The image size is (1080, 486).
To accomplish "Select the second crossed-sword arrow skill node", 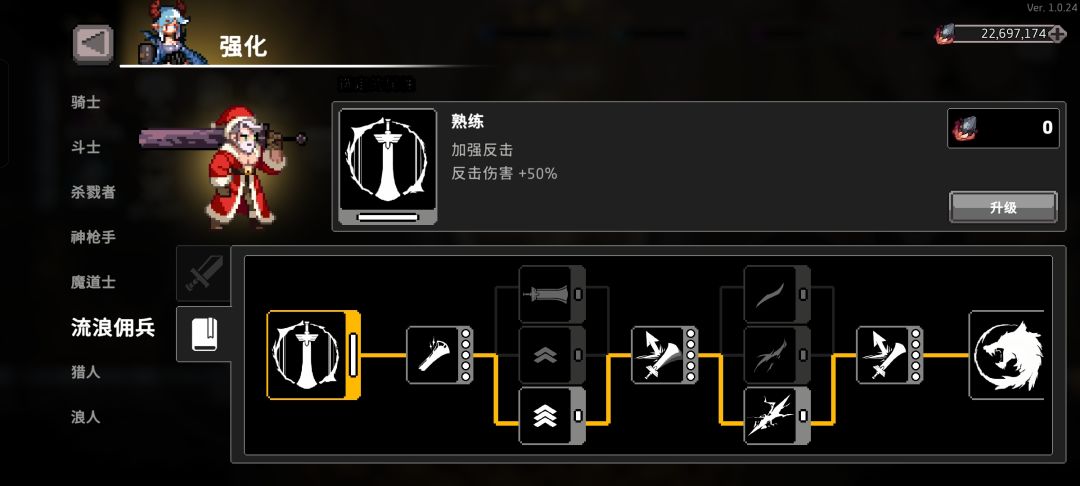I will point(889,355).
